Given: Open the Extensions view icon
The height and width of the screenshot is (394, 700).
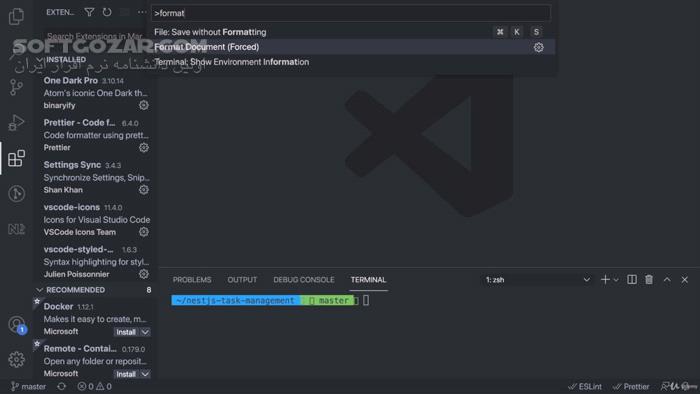Looking at the screenshot, I should (17, 158).
